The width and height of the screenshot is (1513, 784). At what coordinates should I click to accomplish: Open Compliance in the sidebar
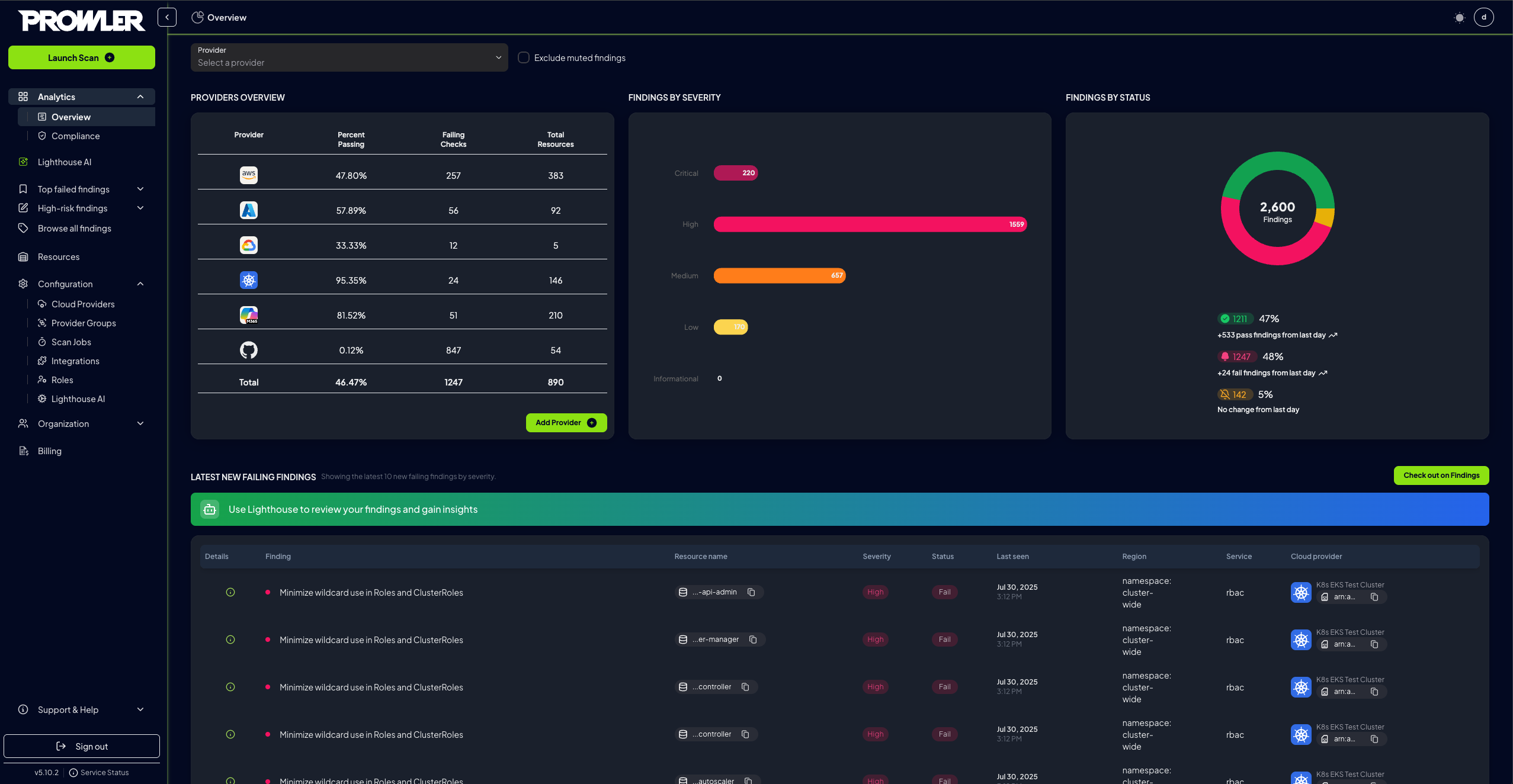tap(75, 136)
